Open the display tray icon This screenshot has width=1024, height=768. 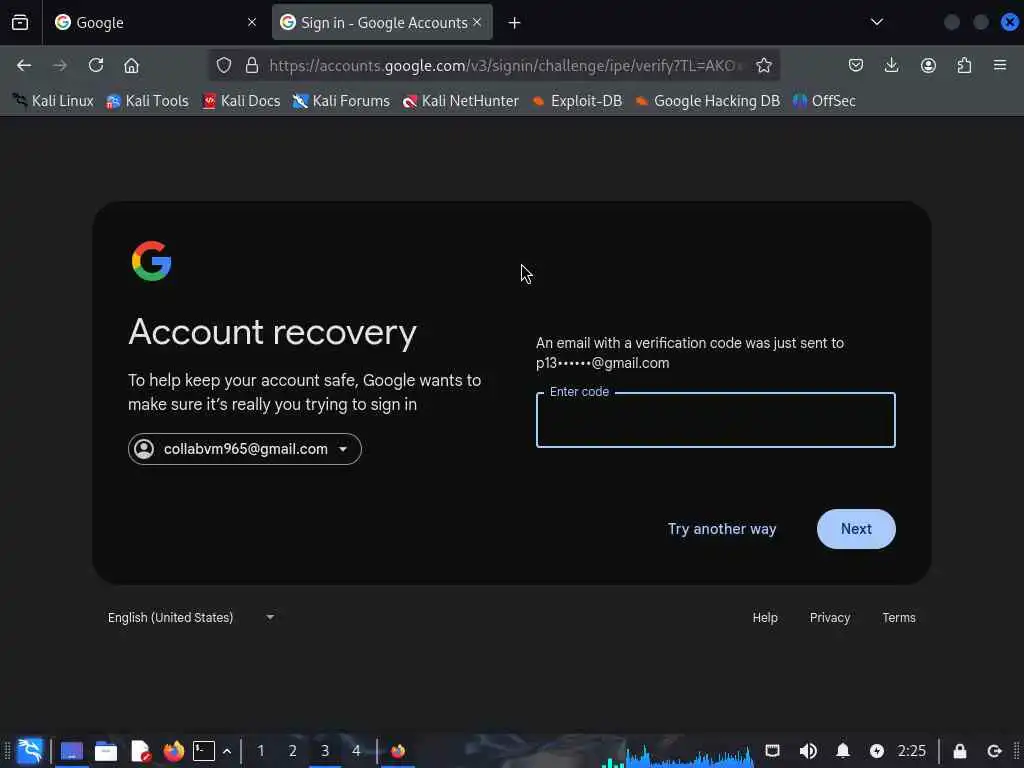point(773,751)
